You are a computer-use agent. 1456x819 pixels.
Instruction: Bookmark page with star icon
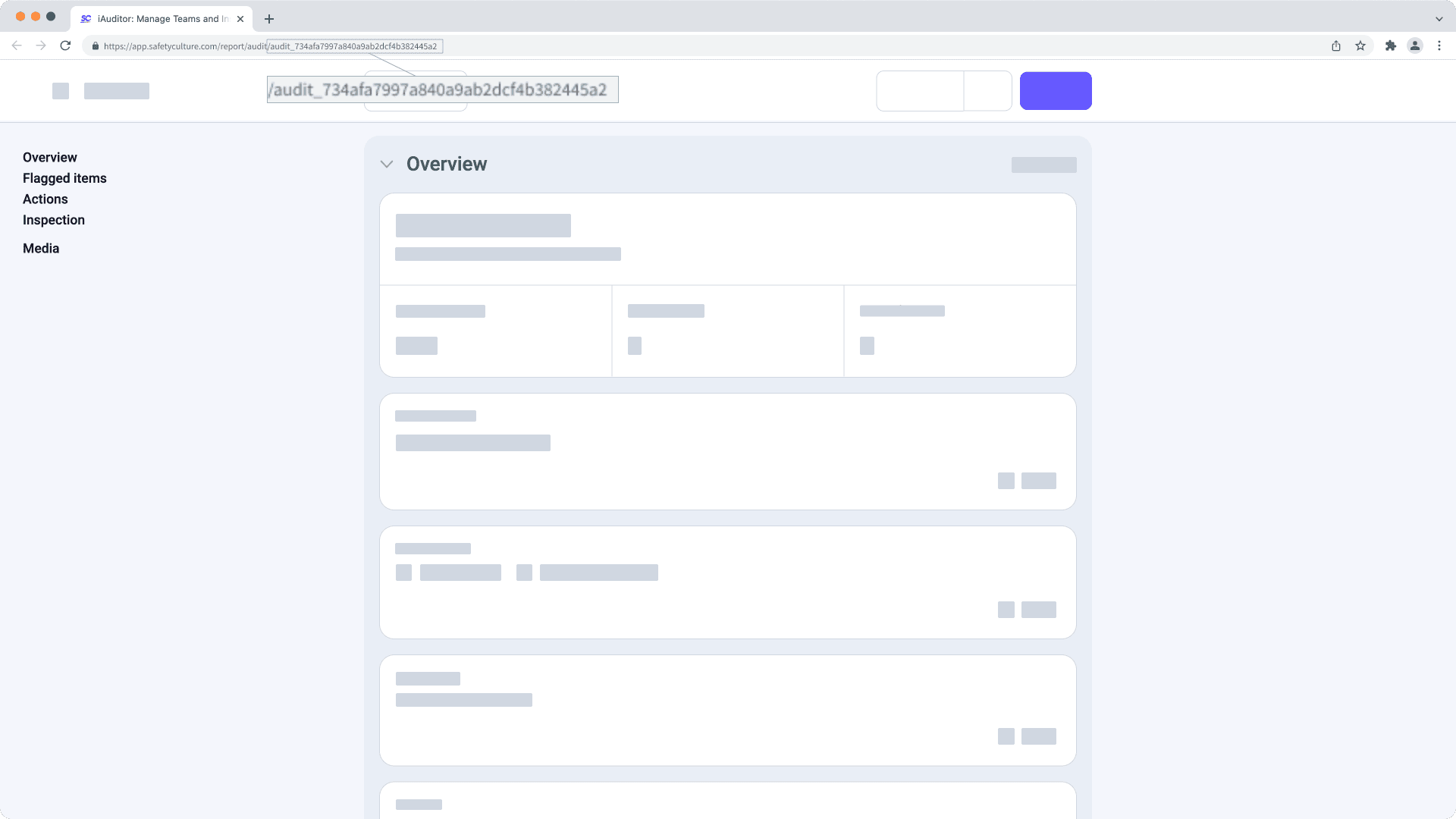pyautogui.click(x=1360, y=45)
